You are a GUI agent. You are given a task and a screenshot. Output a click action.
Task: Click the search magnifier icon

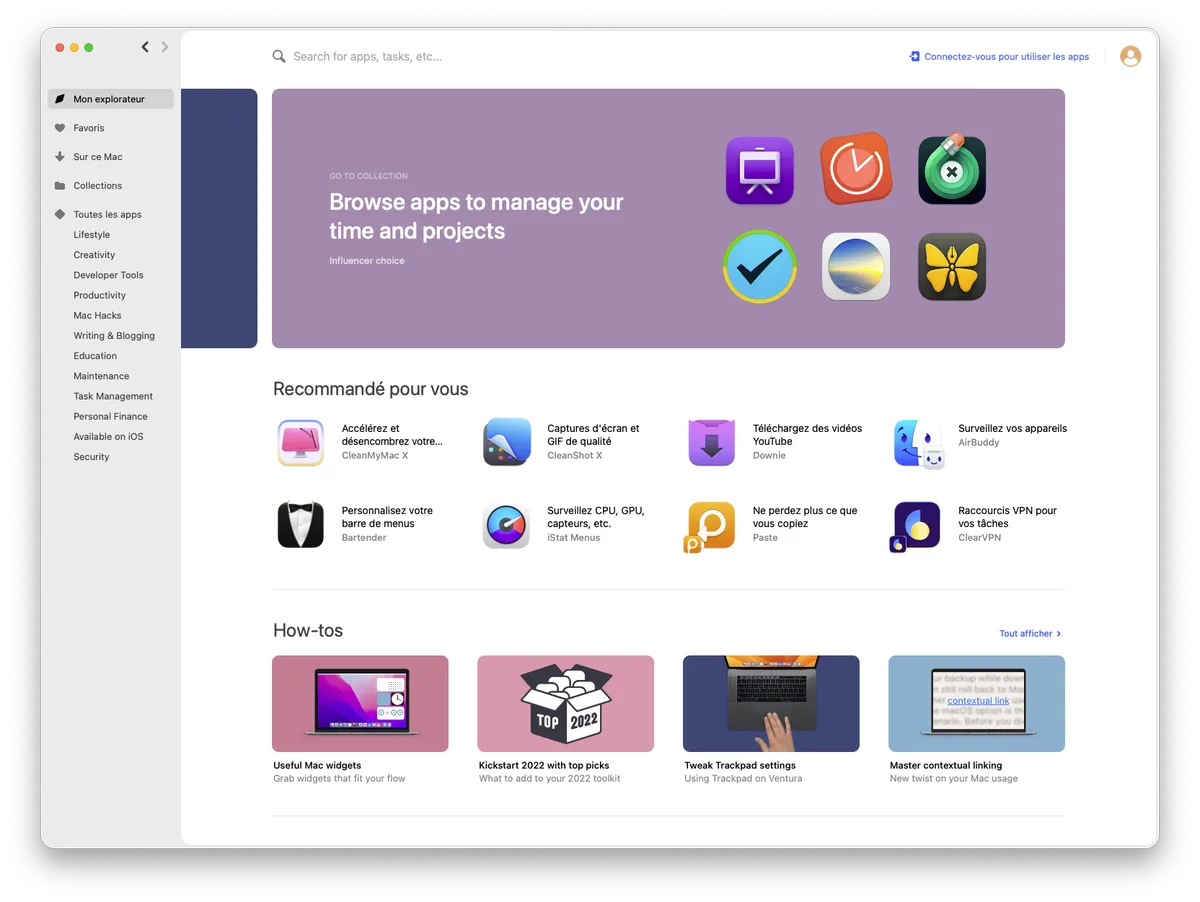click(x=279, y=57)
